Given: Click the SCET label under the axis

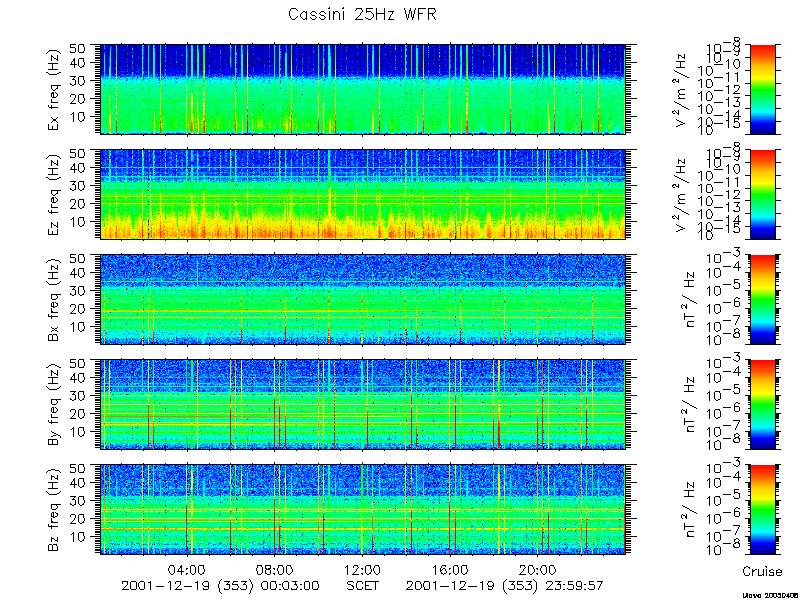Looking at the screenshot, I should coord(362,585).
